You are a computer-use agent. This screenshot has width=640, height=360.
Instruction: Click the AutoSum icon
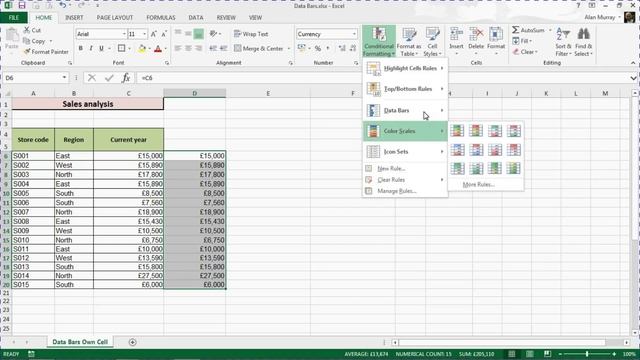pos(516,30)
